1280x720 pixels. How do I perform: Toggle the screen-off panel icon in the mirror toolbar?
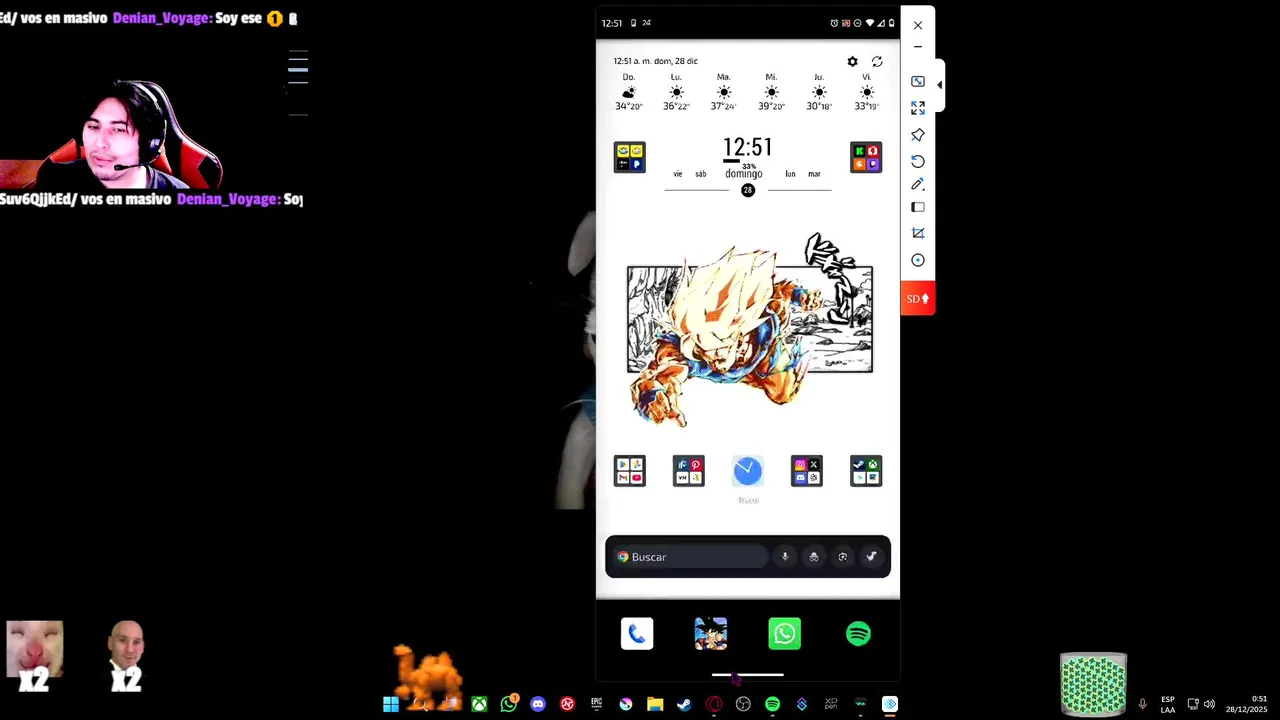click(918, 207)
